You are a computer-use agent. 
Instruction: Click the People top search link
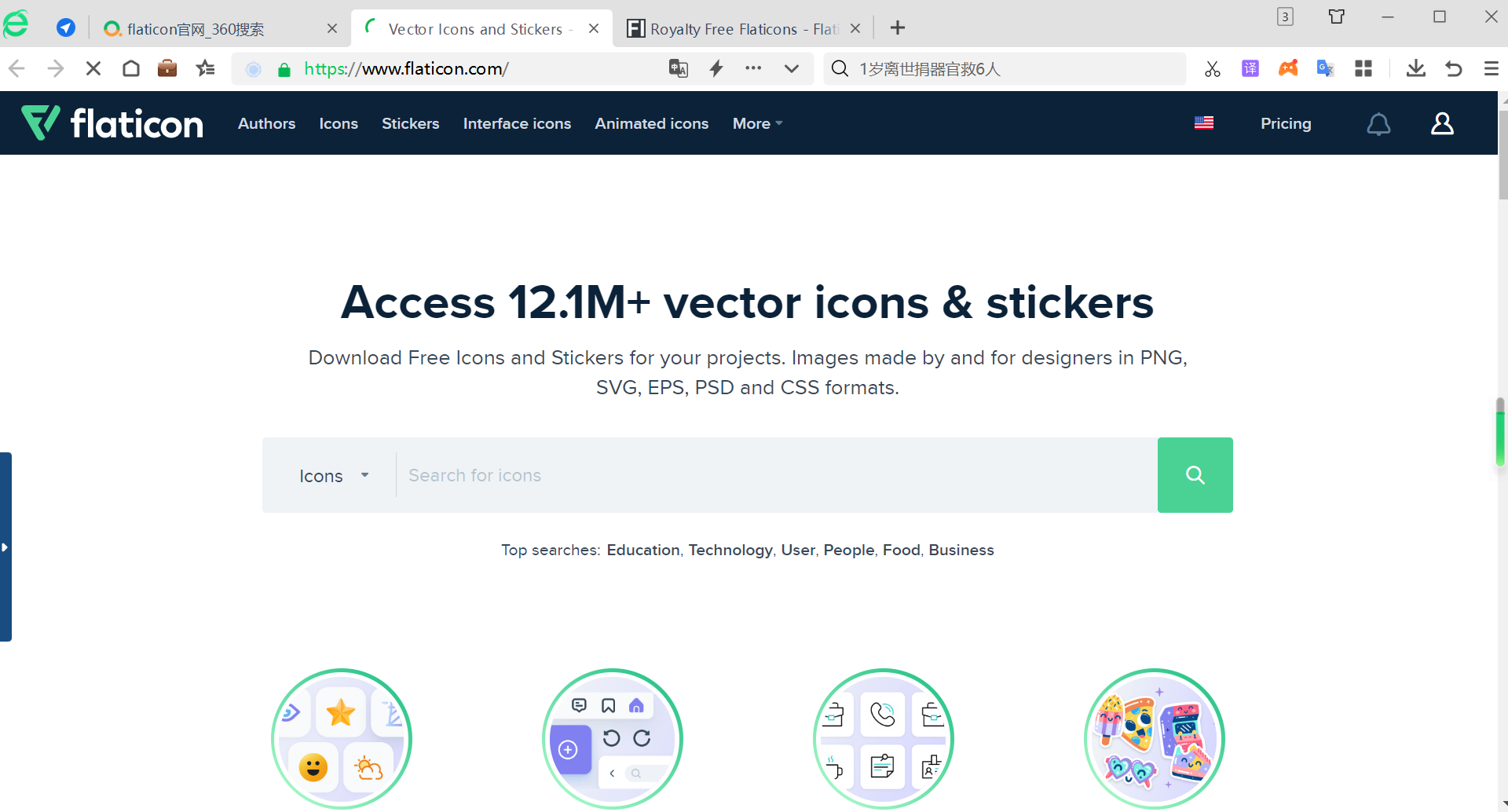click(x=849, y=550)
